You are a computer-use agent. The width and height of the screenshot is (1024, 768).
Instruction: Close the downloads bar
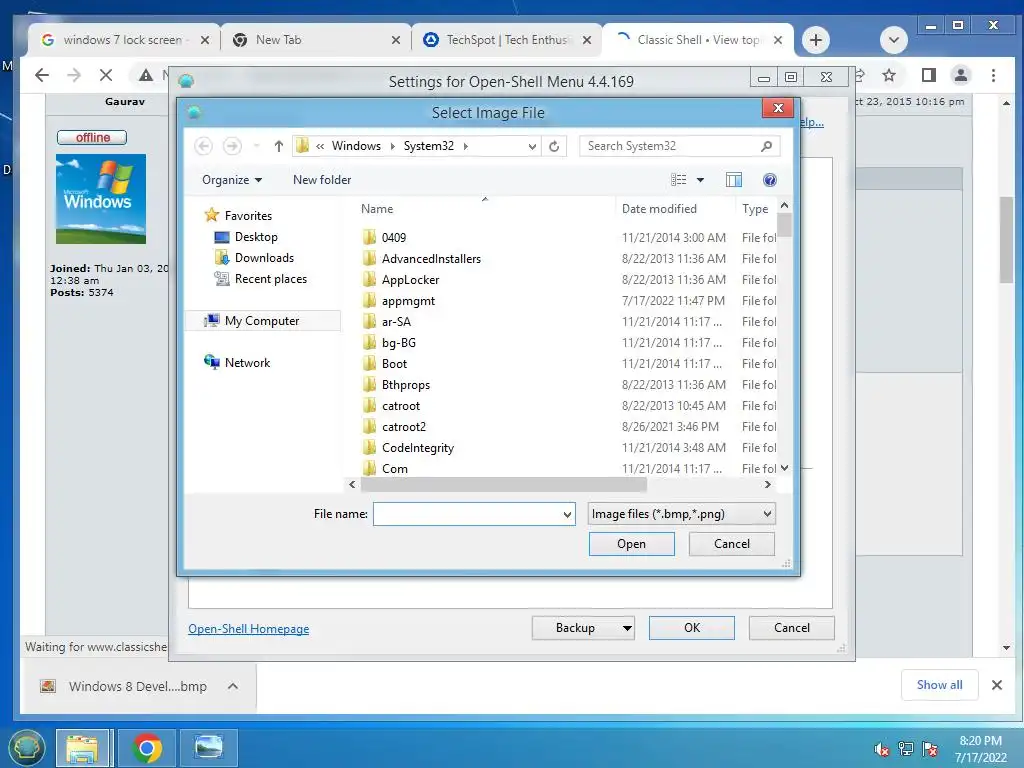click(x=997, y=685)
